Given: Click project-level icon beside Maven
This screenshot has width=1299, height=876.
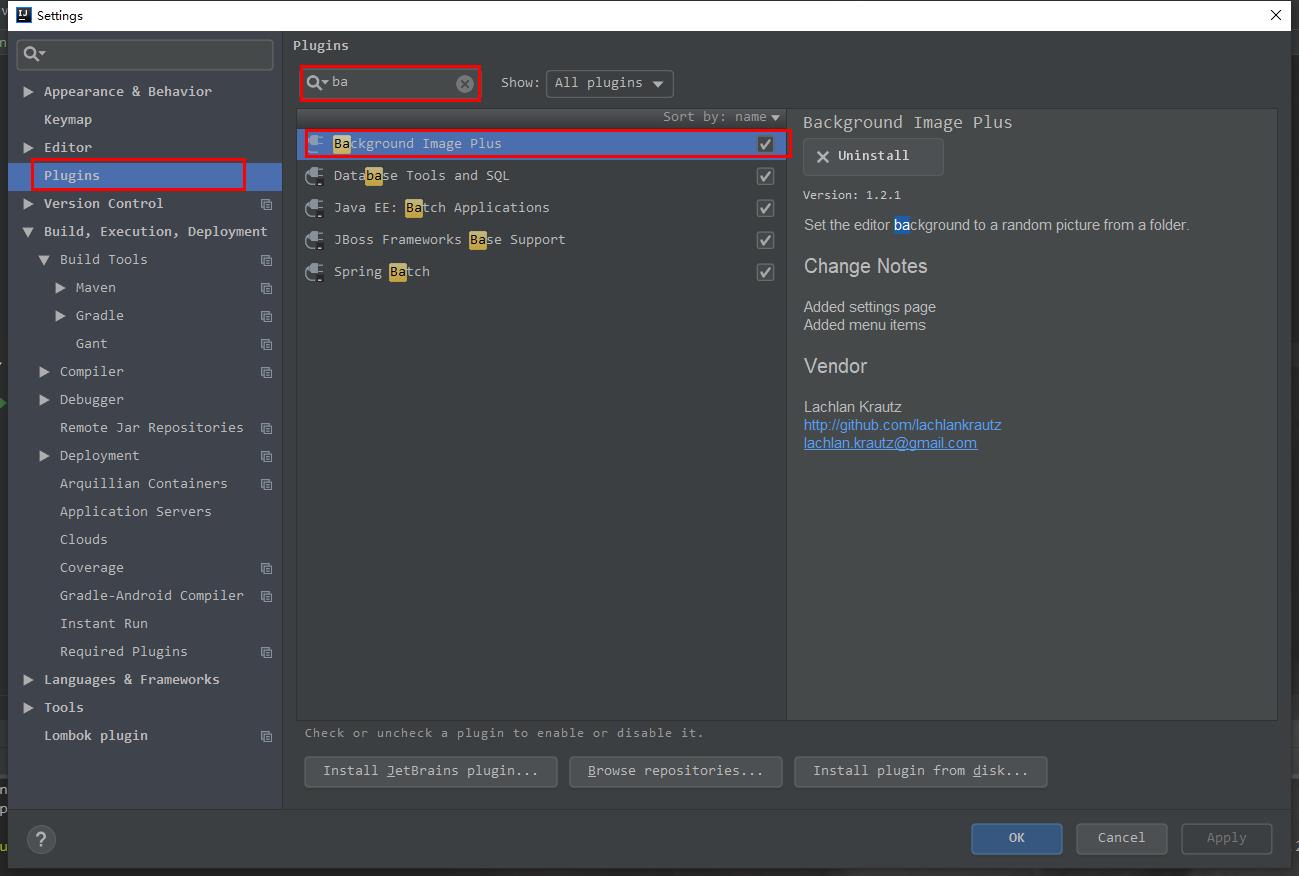Looking at the screenshot, I should [266, 288].
